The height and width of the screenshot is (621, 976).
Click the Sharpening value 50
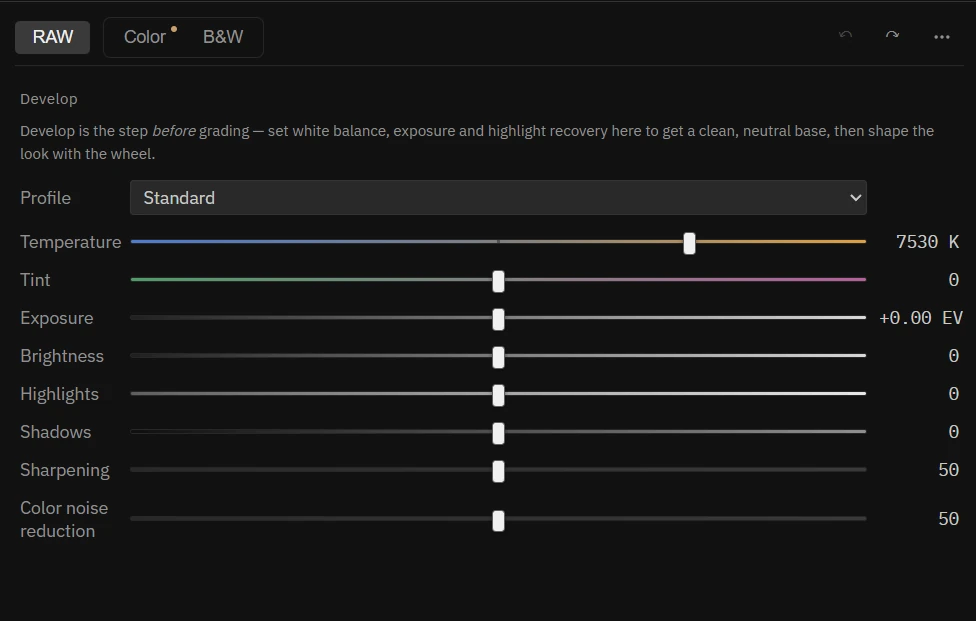point(949,470)
